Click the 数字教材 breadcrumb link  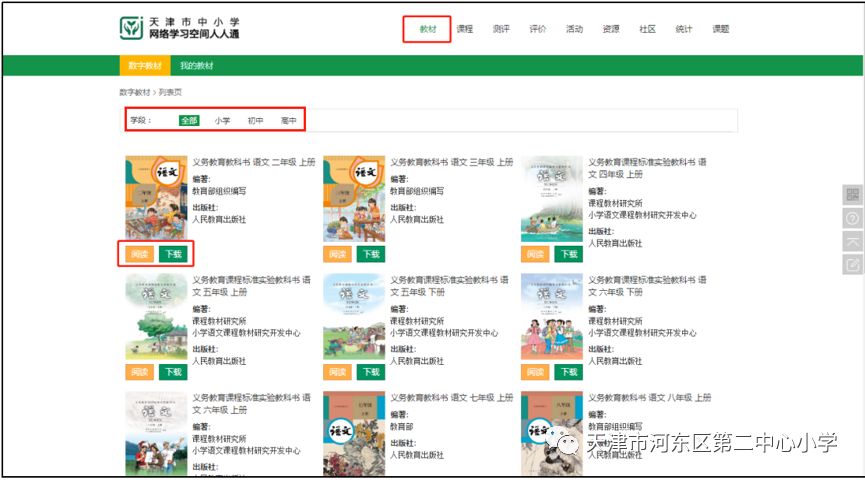[x=135, y=92]
